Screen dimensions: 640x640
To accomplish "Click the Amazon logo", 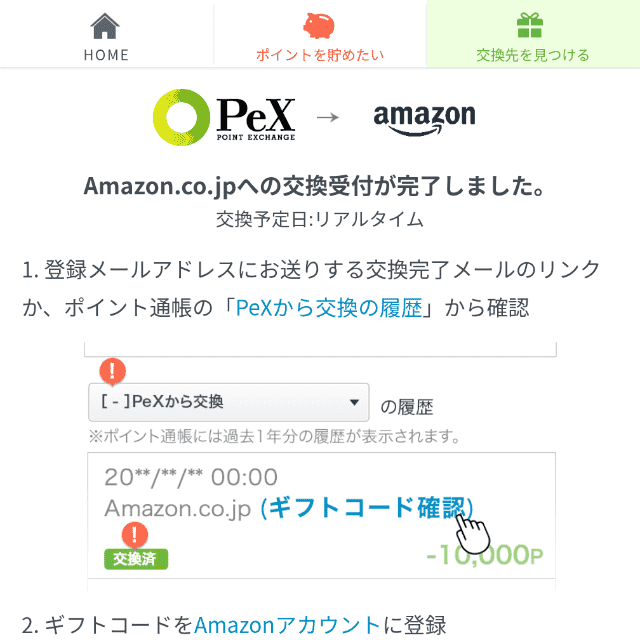I will click(424, 120).
